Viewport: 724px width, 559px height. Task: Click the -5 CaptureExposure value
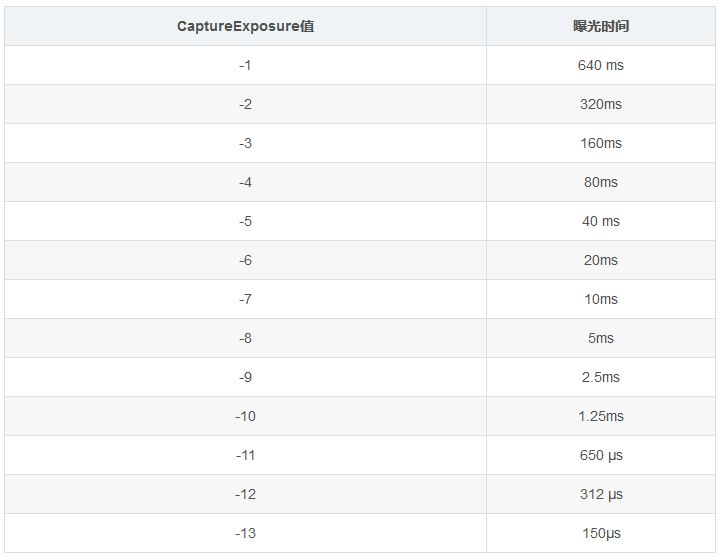(x=245, y=221)
